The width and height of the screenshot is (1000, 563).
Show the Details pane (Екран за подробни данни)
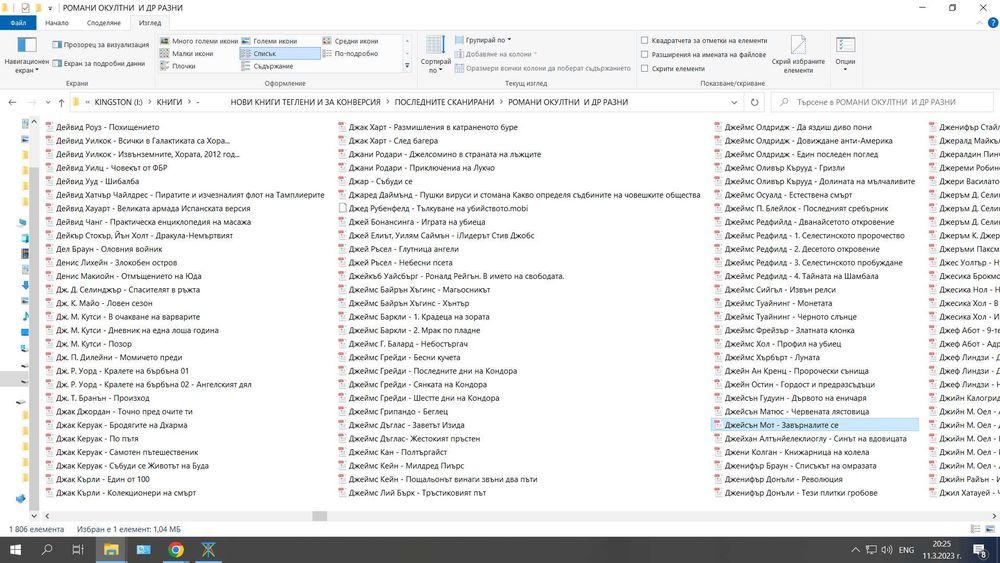tap(98, 63)
